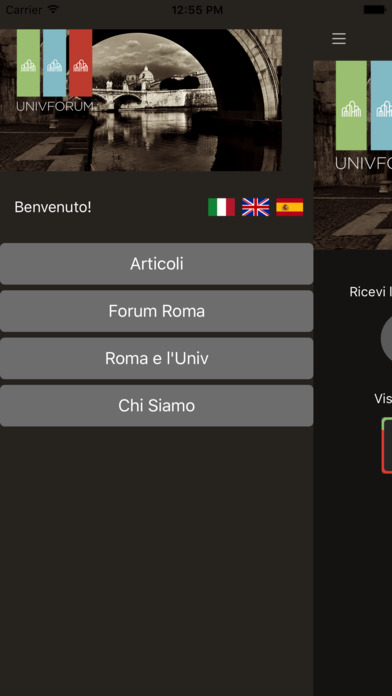Select the Italian flag language icon

click(x=221, y=207)
